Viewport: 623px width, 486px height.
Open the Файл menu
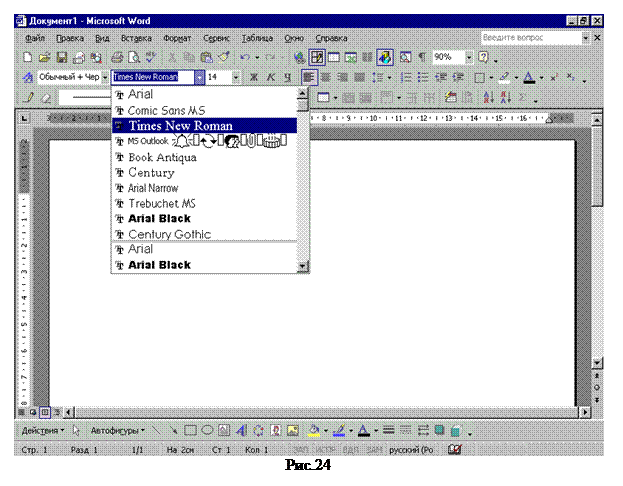[x=35, y=39]
